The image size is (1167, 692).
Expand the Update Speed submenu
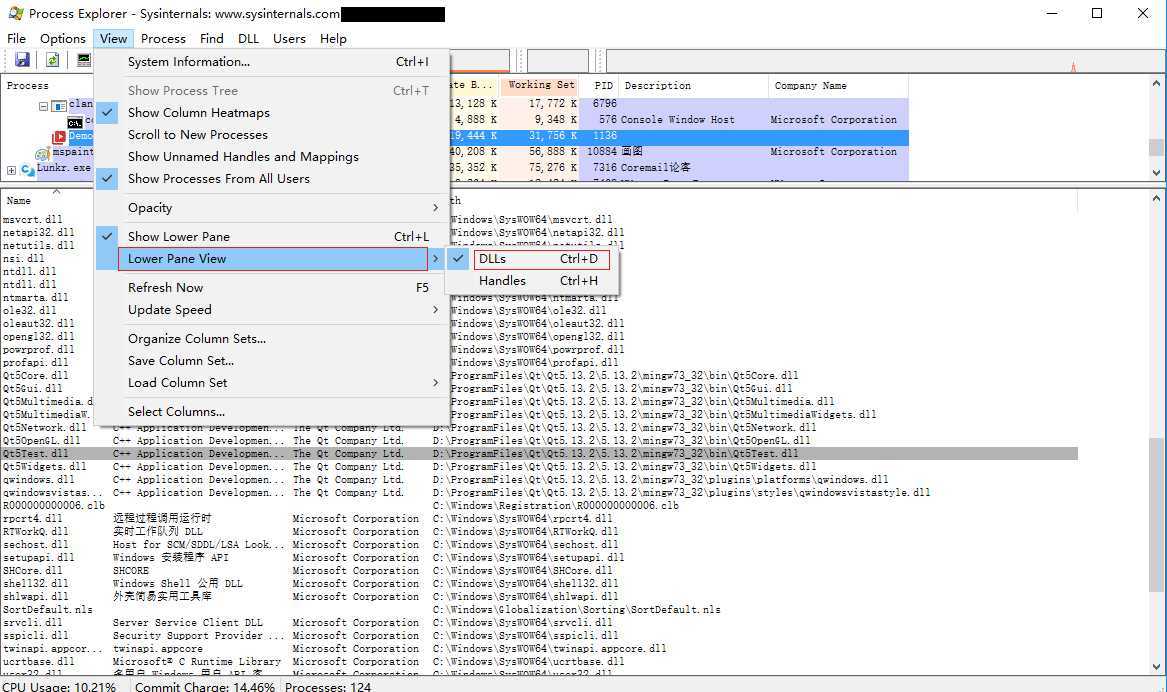272,310
